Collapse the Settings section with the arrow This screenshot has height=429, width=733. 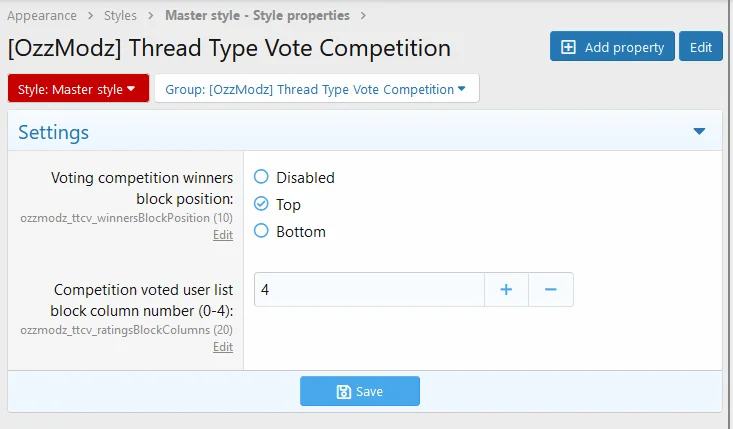(x=699, y=131)
